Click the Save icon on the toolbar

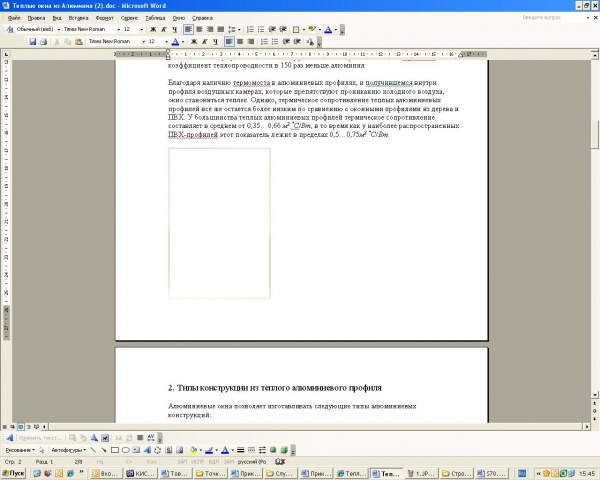pos(32,42)
